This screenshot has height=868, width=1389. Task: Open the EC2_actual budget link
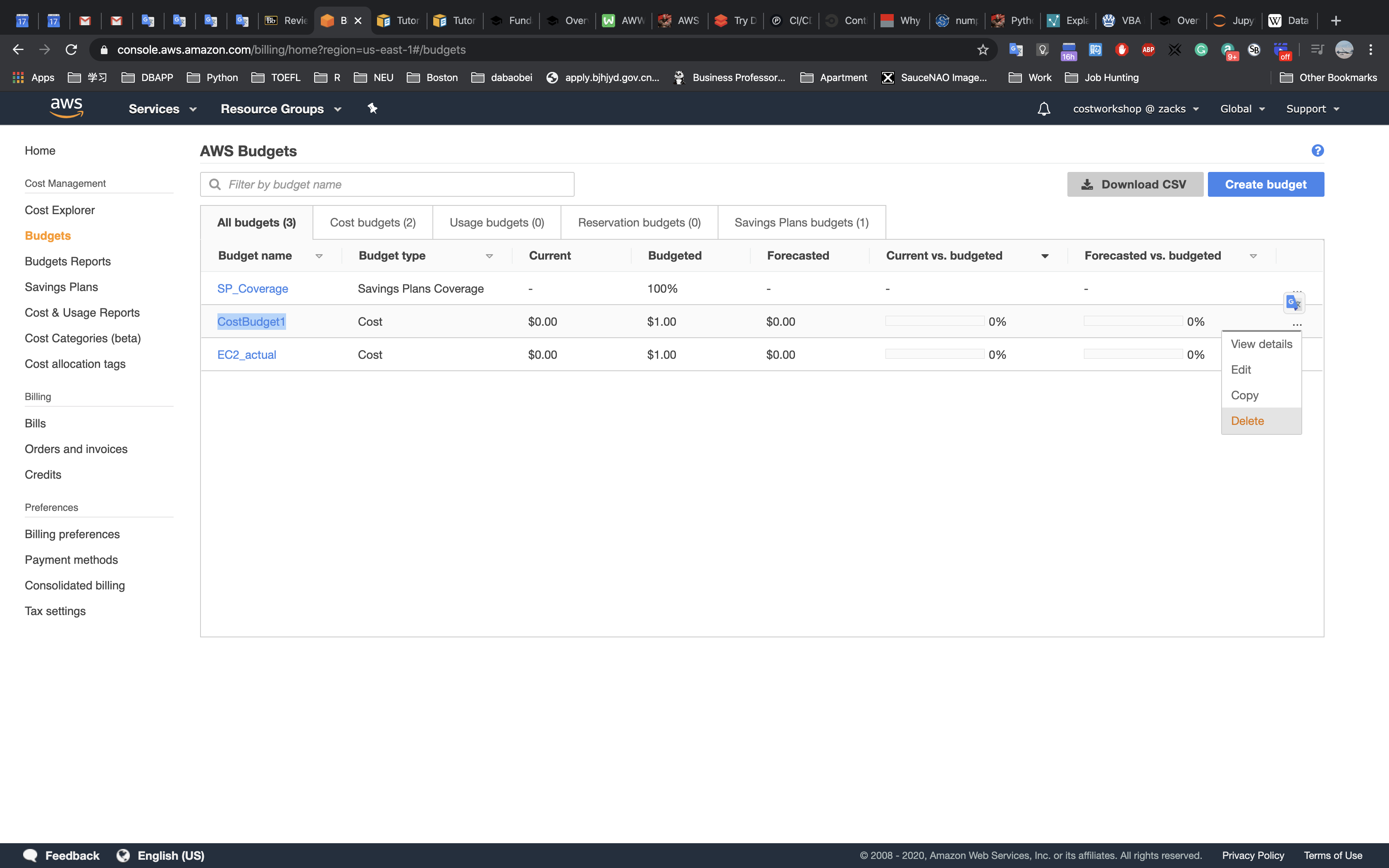246,355
